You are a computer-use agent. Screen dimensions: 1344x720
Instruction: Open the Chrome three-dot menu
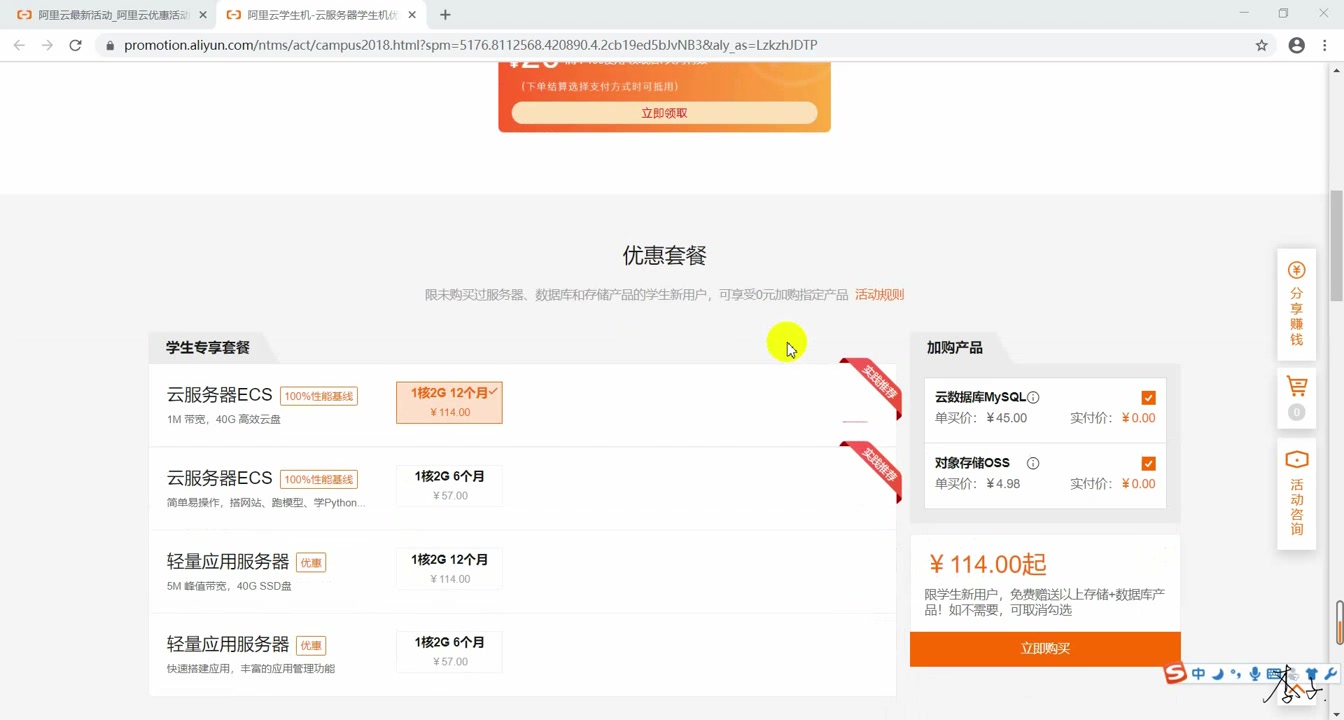1325,45
